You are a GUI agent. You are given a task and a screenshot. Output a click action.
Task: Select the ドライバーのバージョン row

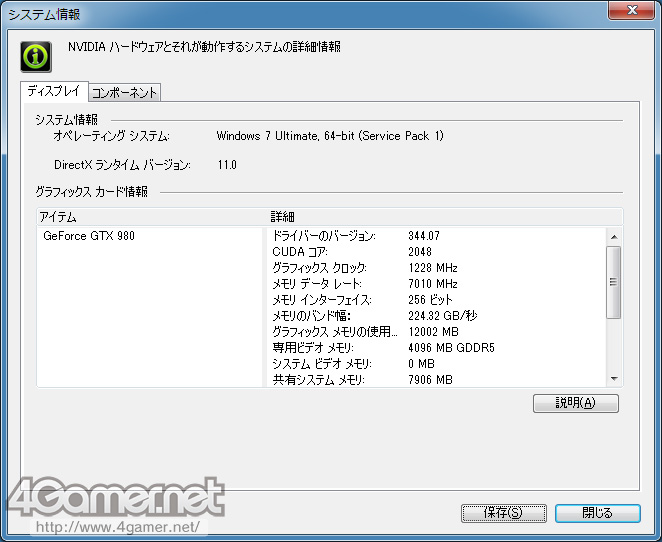tap(437, 236)
